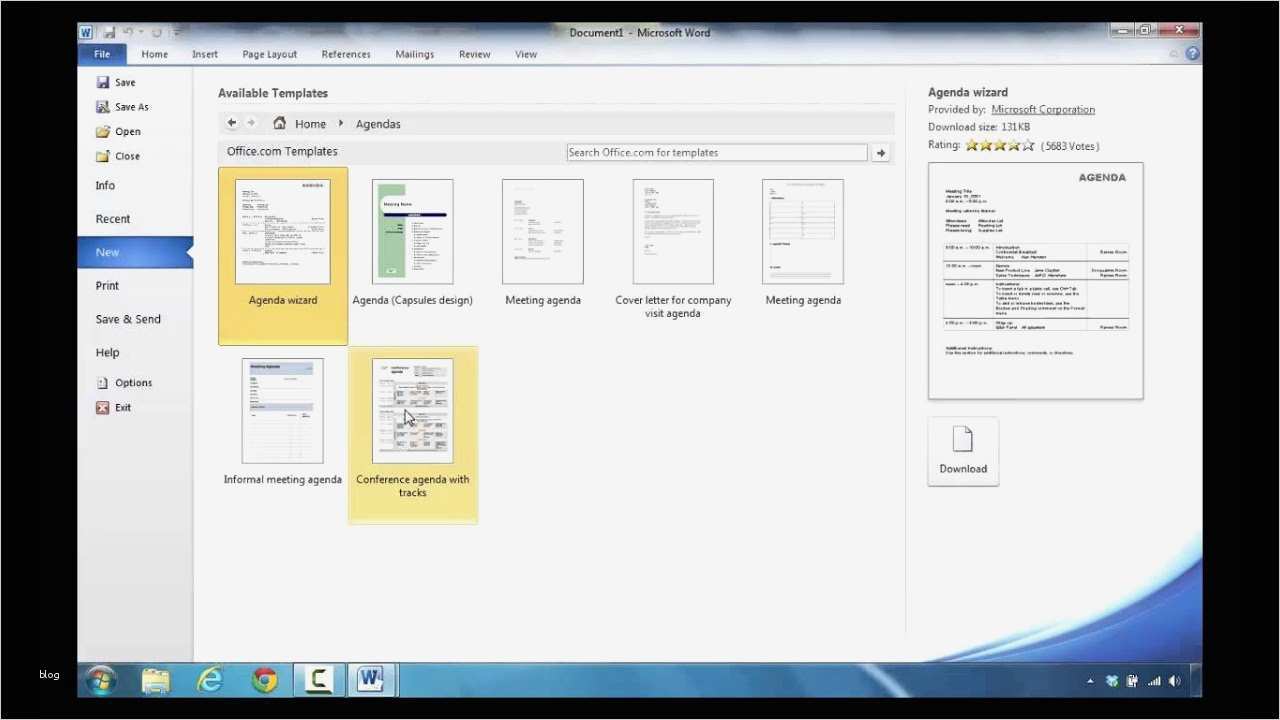The image size is (1280, 720).
Task: Click the first rating star
Action: click(x=971, y=145)
